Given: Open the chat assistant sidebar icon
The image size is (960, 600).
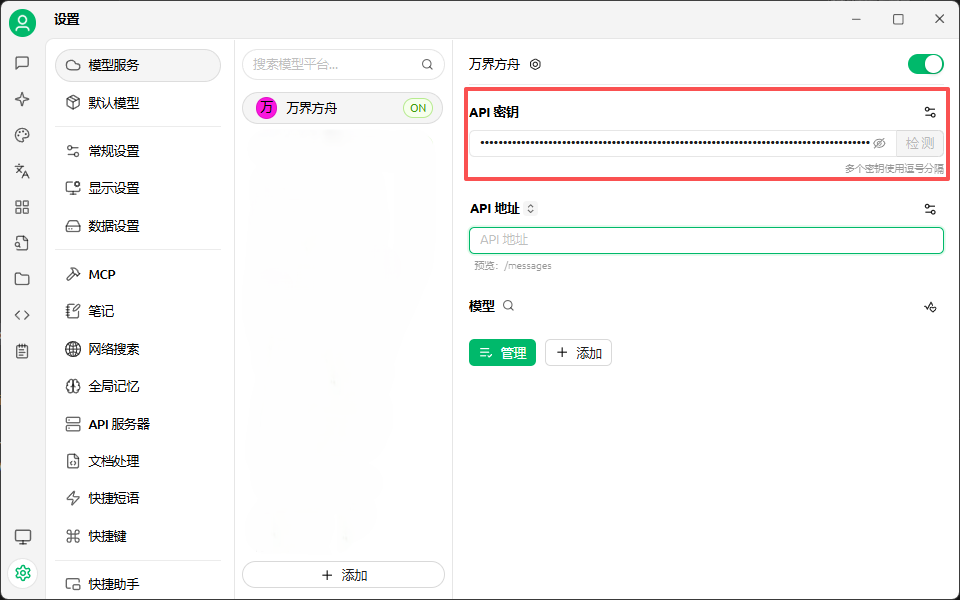Looking at the screenshot, I should pyautogui.click(x=22, y=63).
